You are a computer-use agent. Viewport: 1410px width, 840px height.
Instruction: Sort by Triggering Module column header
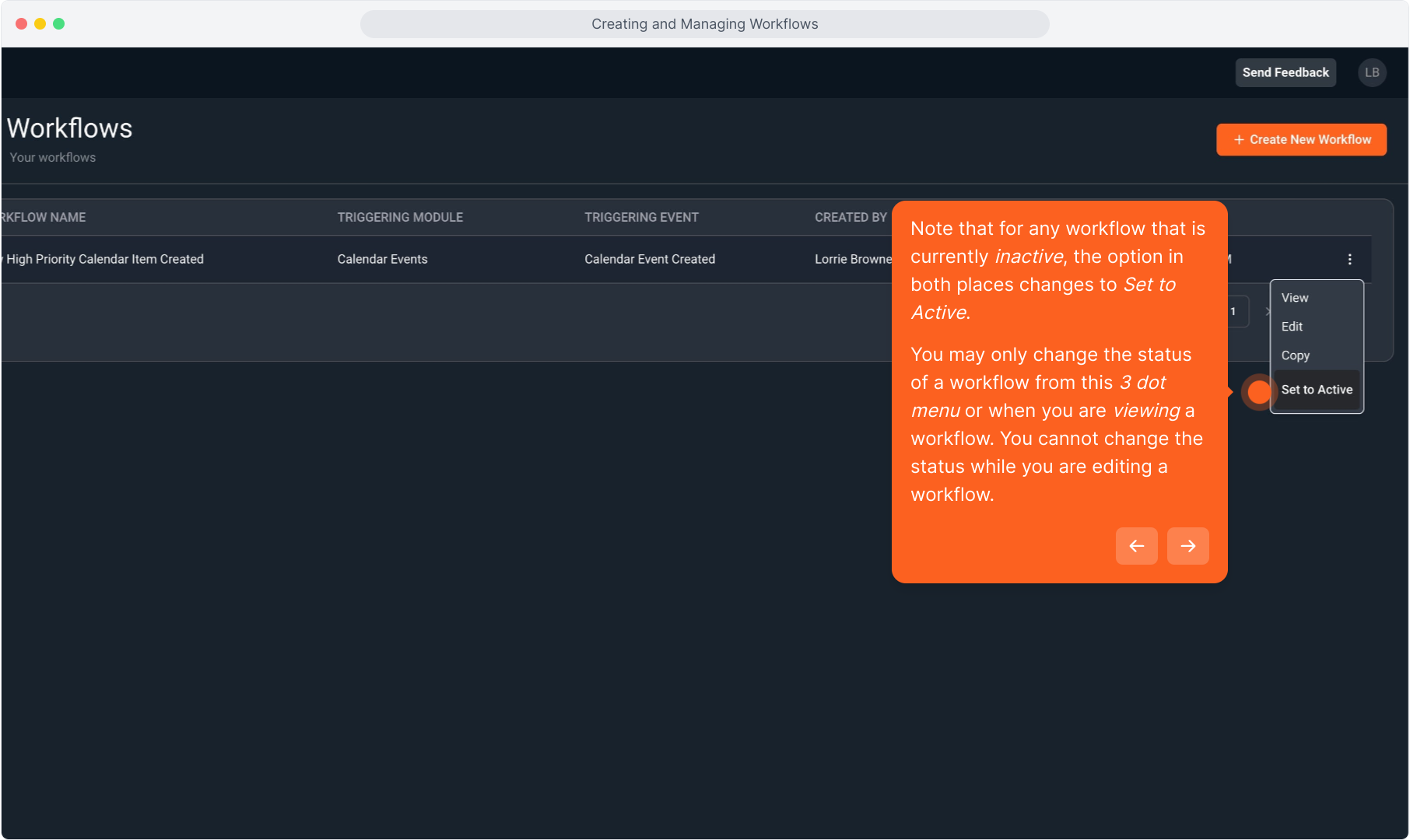(400, 218)
